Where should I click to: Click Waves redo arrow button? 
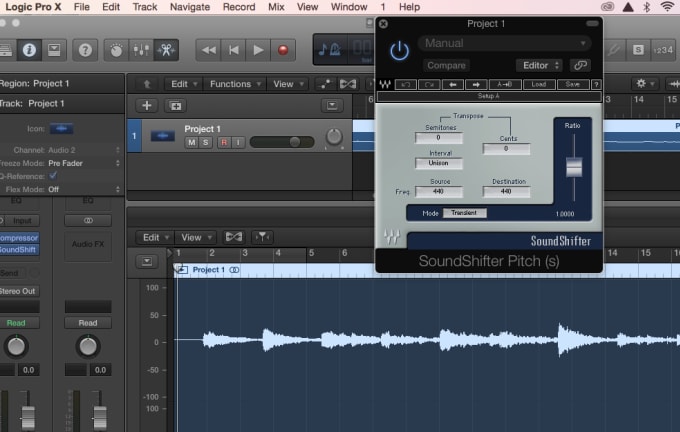[x=429, y=85]
